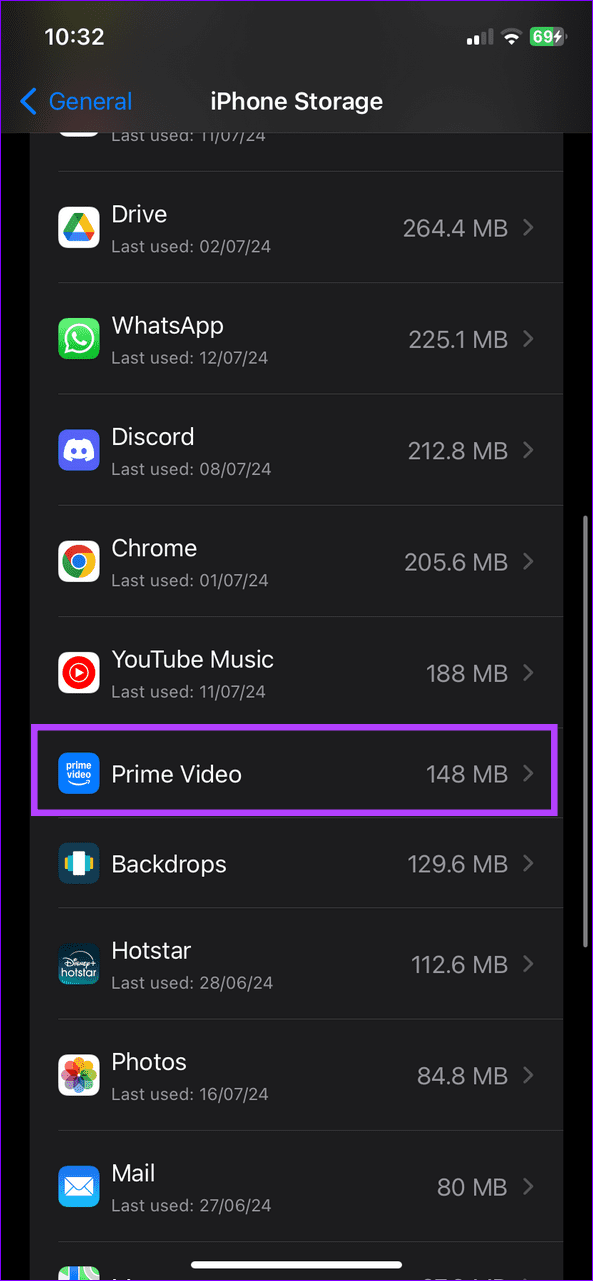Expand the Chrome storage details chevron
The image size is (593, 1281).
click(x=528, y=561)
